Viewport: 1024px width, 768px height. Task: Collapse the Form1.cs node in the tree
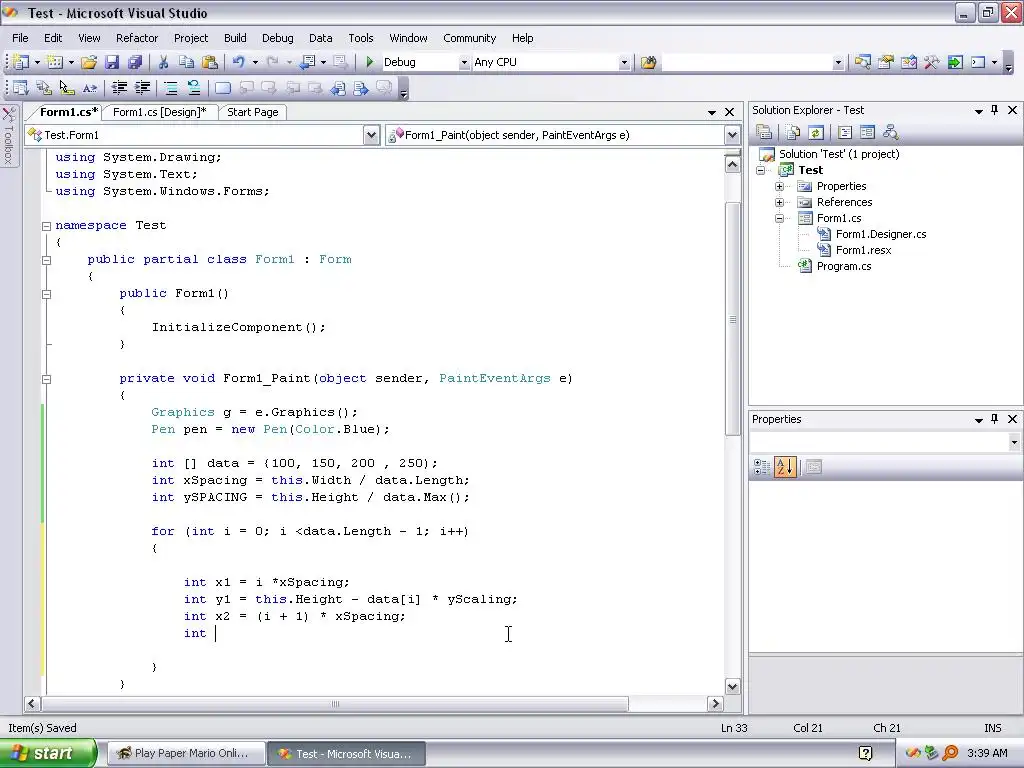779,218
